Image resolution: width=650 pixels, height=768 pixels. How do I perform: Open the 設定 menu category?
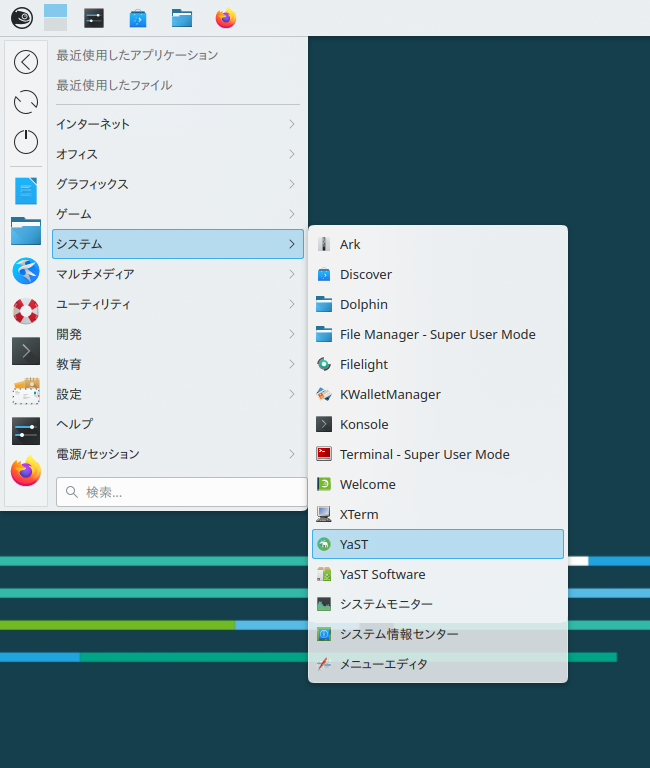point(178,394)
